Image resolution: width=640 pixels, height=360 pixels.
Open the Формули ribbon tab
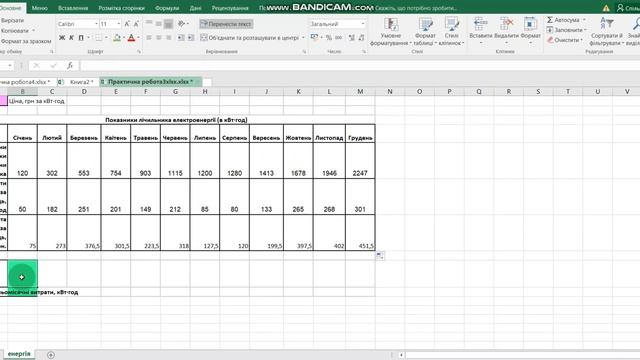click(x=167, y=8)
